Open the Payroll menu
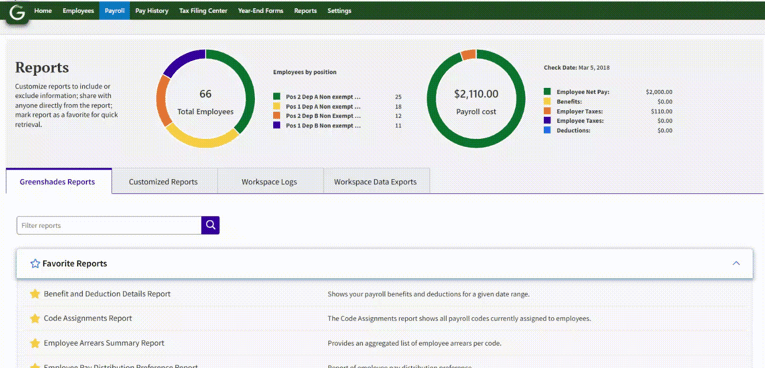The height and width of the screenshot is (368, 765). 115,11
